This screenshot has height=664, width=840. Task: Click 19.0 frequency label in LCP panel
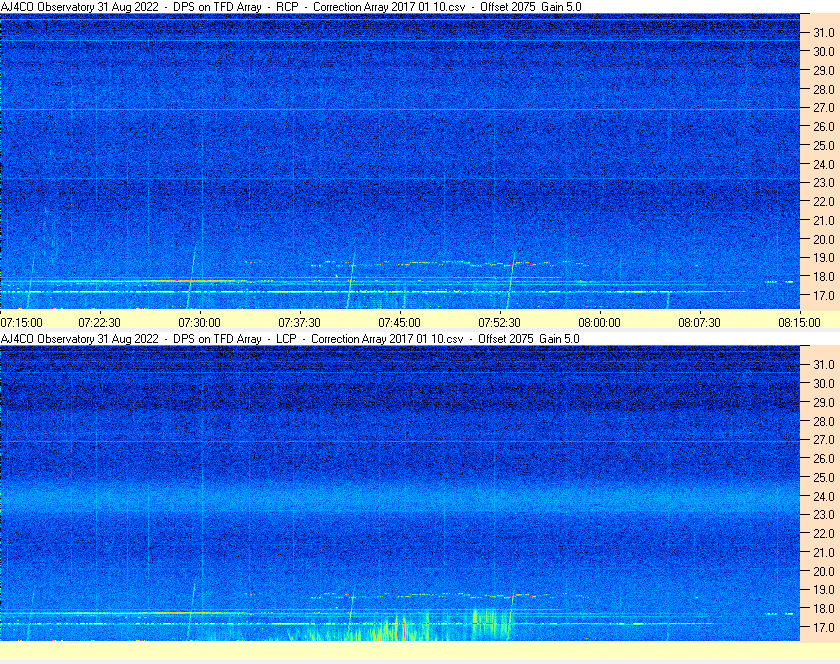(824, 590)
